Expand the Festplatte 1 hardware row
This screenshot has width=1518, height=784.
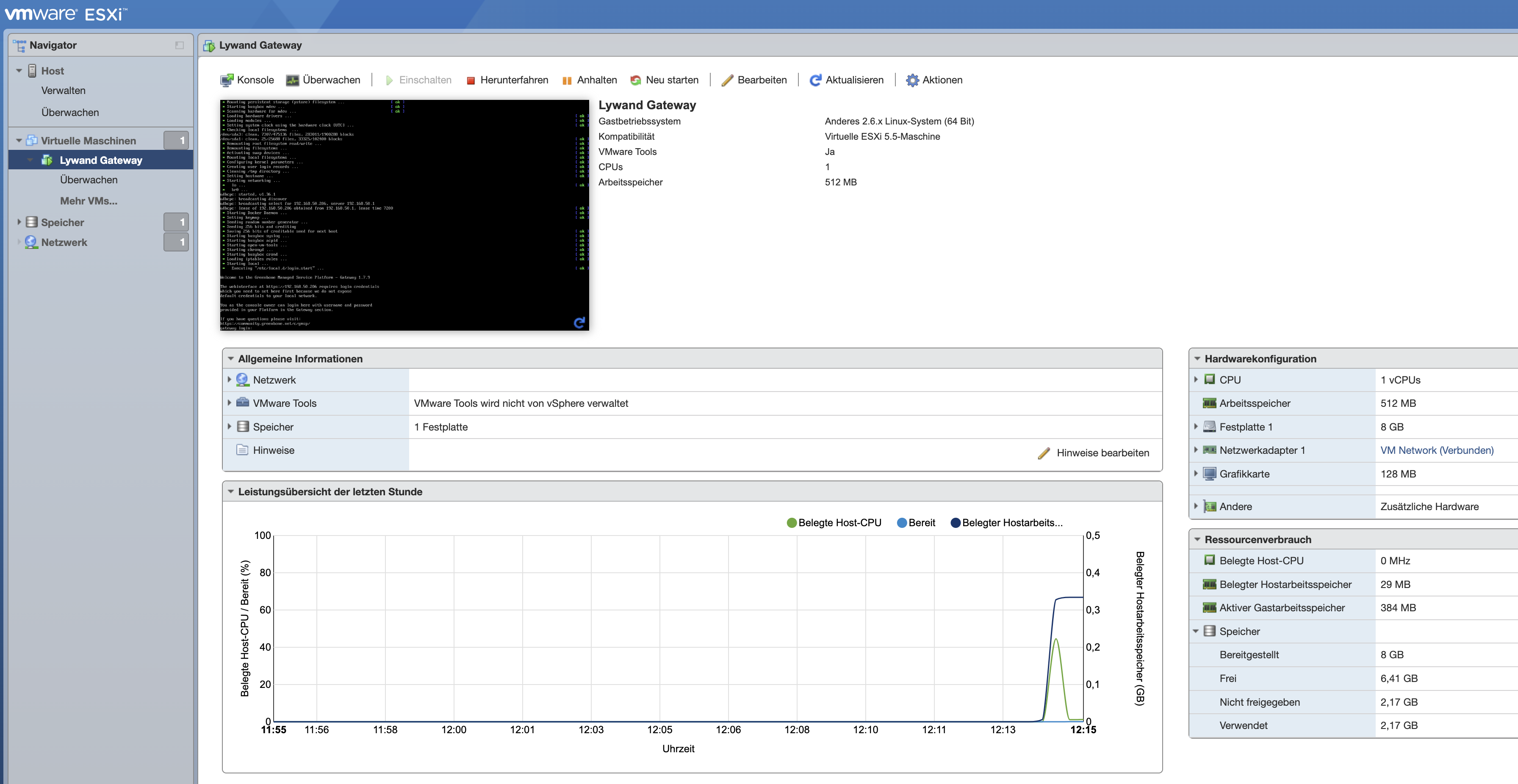tap(1196, 426)
